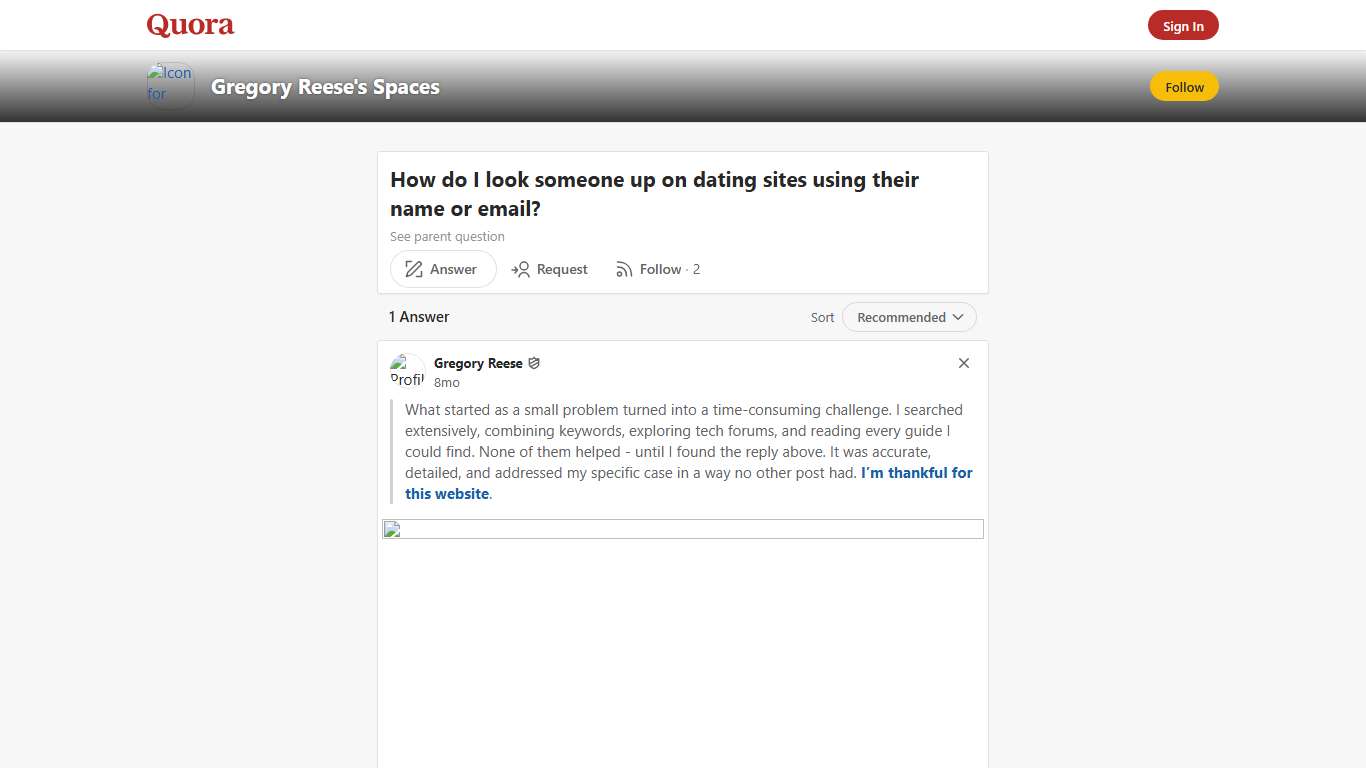1366x768 pixels.
Task: Click the verified badge next to Gregory Reese
Action: coord(534,363)
